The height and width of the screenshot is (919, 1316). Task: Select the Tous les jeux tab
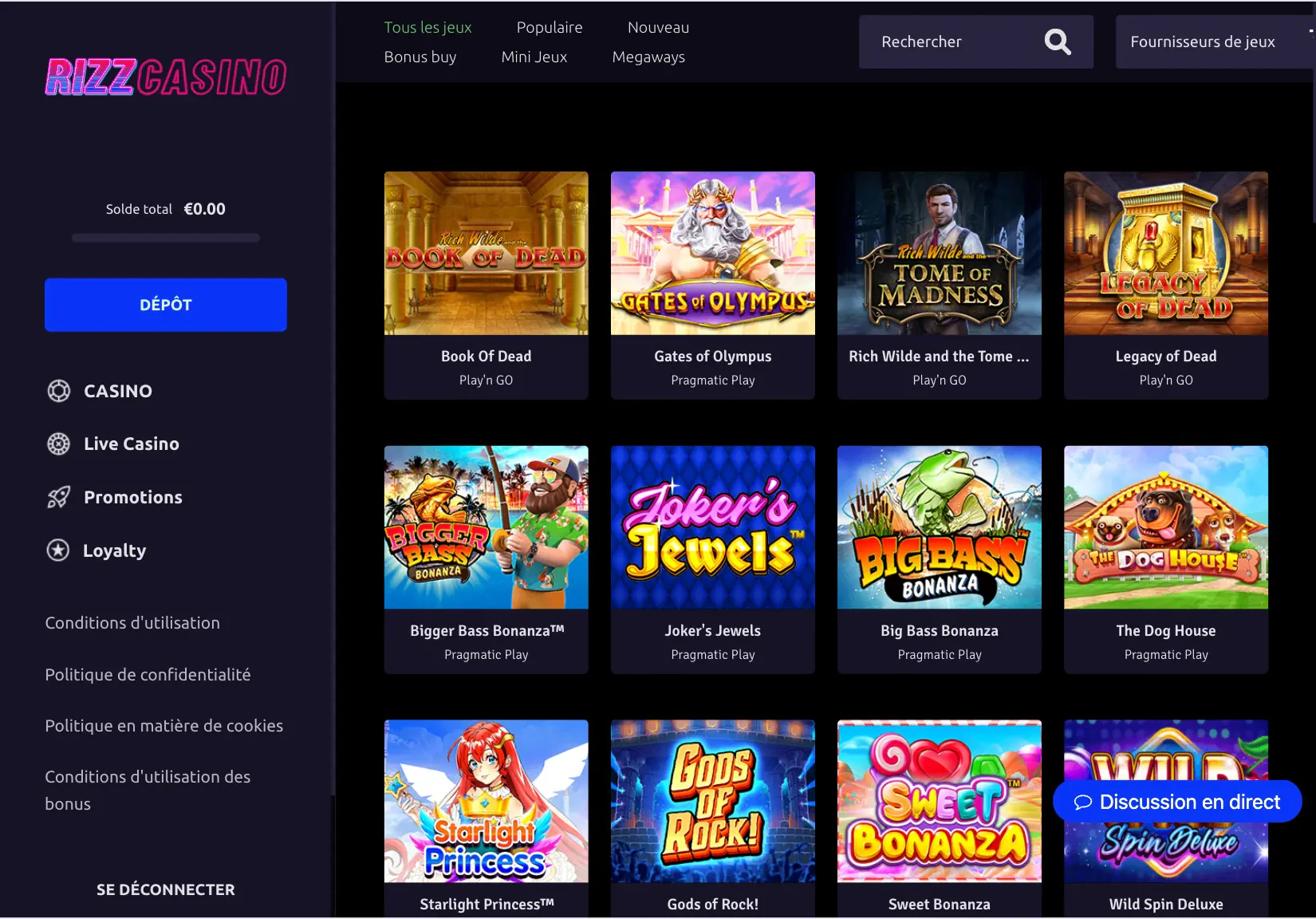pyautogui.click(x=428, y=27)
